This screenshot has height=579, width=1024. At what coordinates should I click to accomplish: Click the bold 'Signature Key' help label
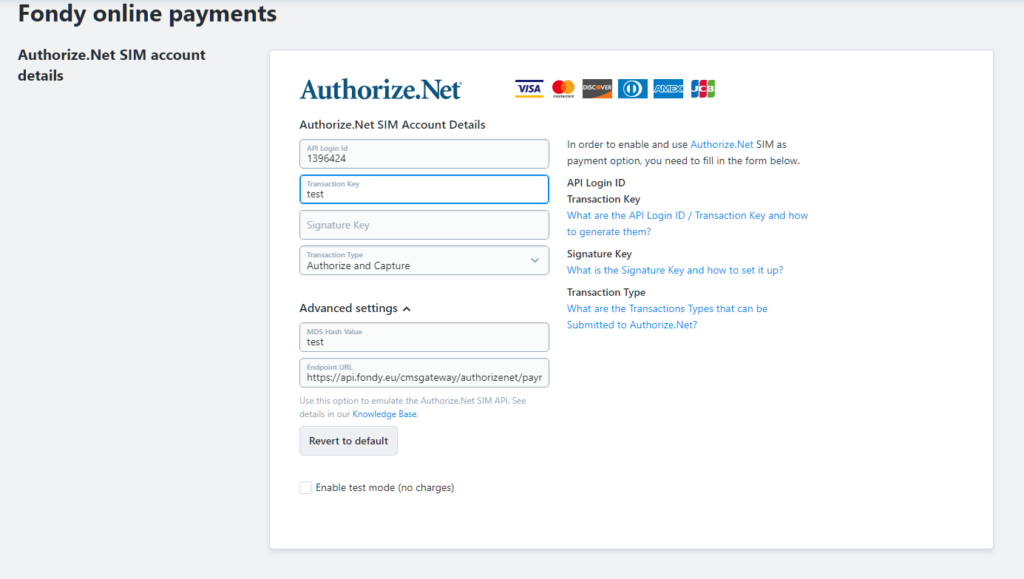pos(600,254)
